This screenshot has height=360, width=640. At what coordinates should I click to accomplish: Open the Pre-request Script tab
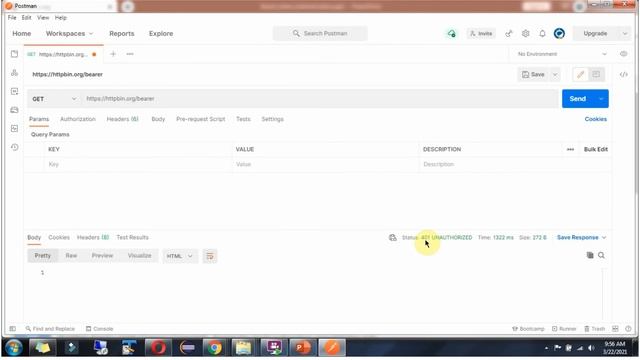pos(200,119)
